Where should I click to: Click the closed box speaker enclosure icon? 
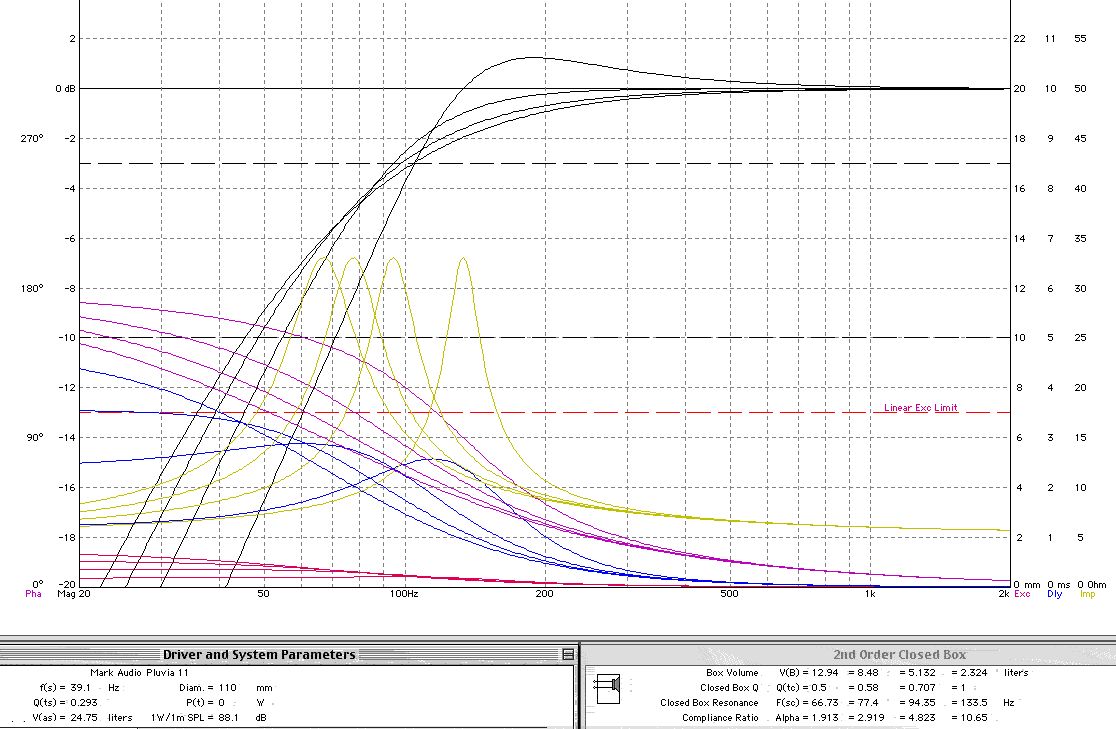click(609, 688)
